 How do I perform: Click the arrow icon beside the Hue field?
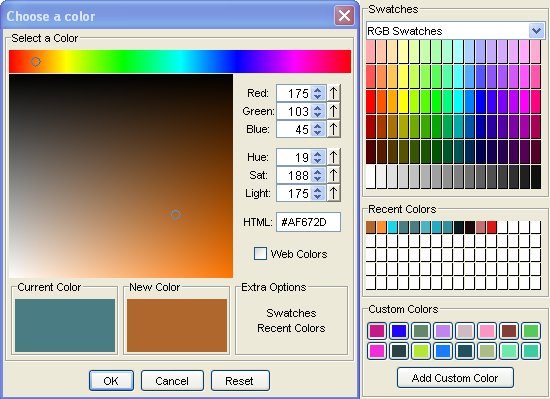point(334,157)
